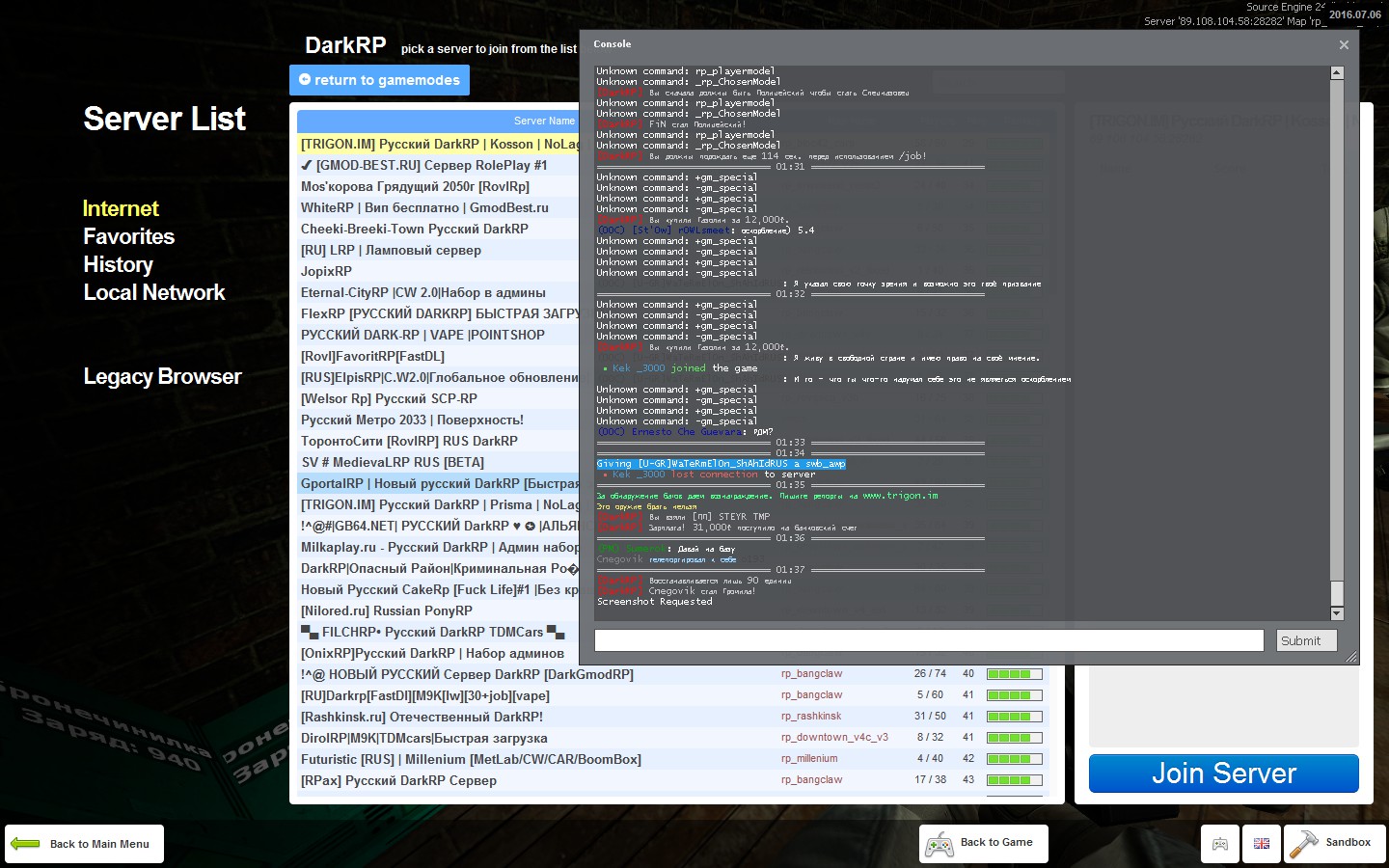The height and width of the screenshot is (868, 1389).
Task: Select DiroIRP|M9K|TDMcars server row
Action: click(x=672, y=738)
